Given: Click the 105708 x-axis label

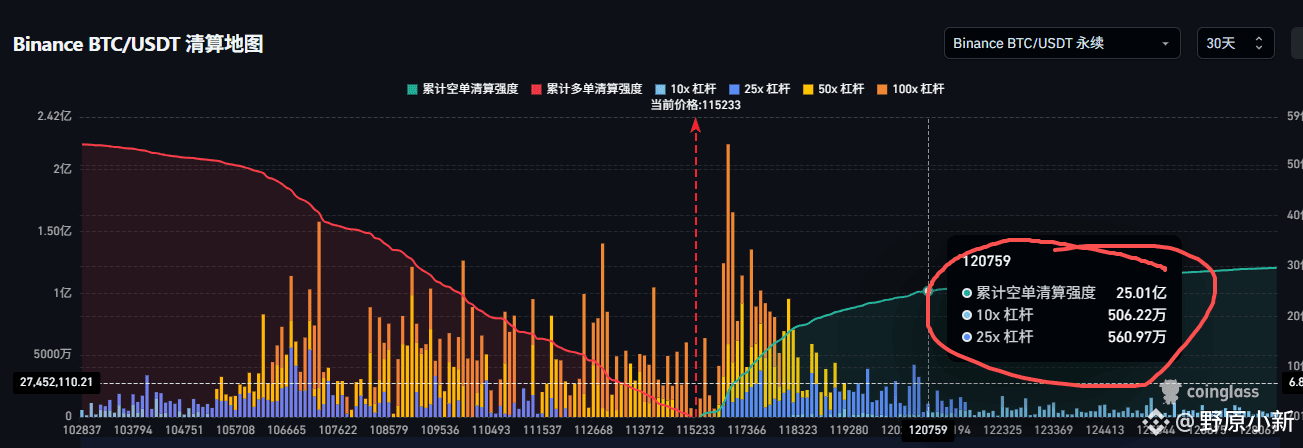Looking at the screenshot, I should pyautogui.click(x=237, y=429).
